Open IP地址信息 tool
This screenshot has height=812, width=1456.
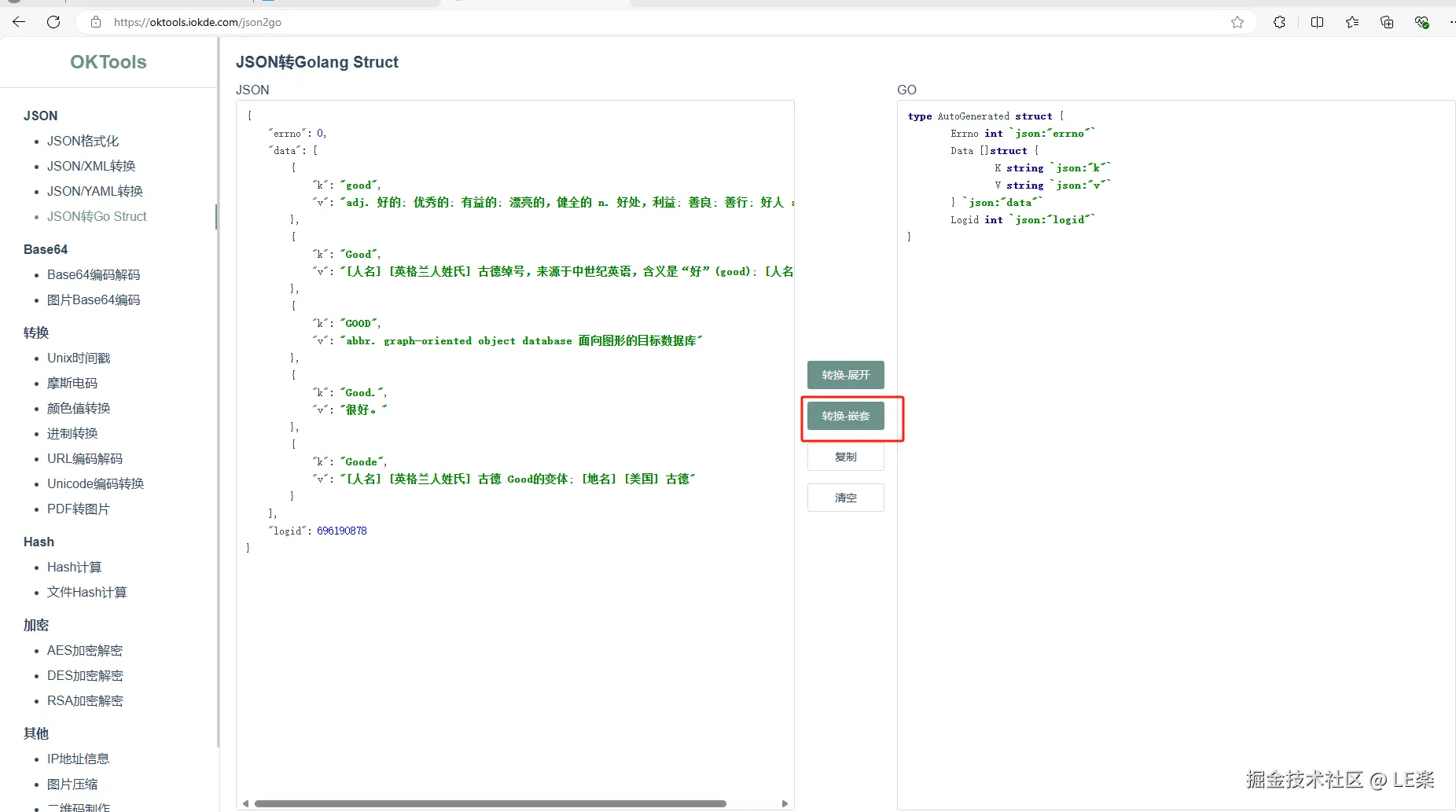point(79,759)
